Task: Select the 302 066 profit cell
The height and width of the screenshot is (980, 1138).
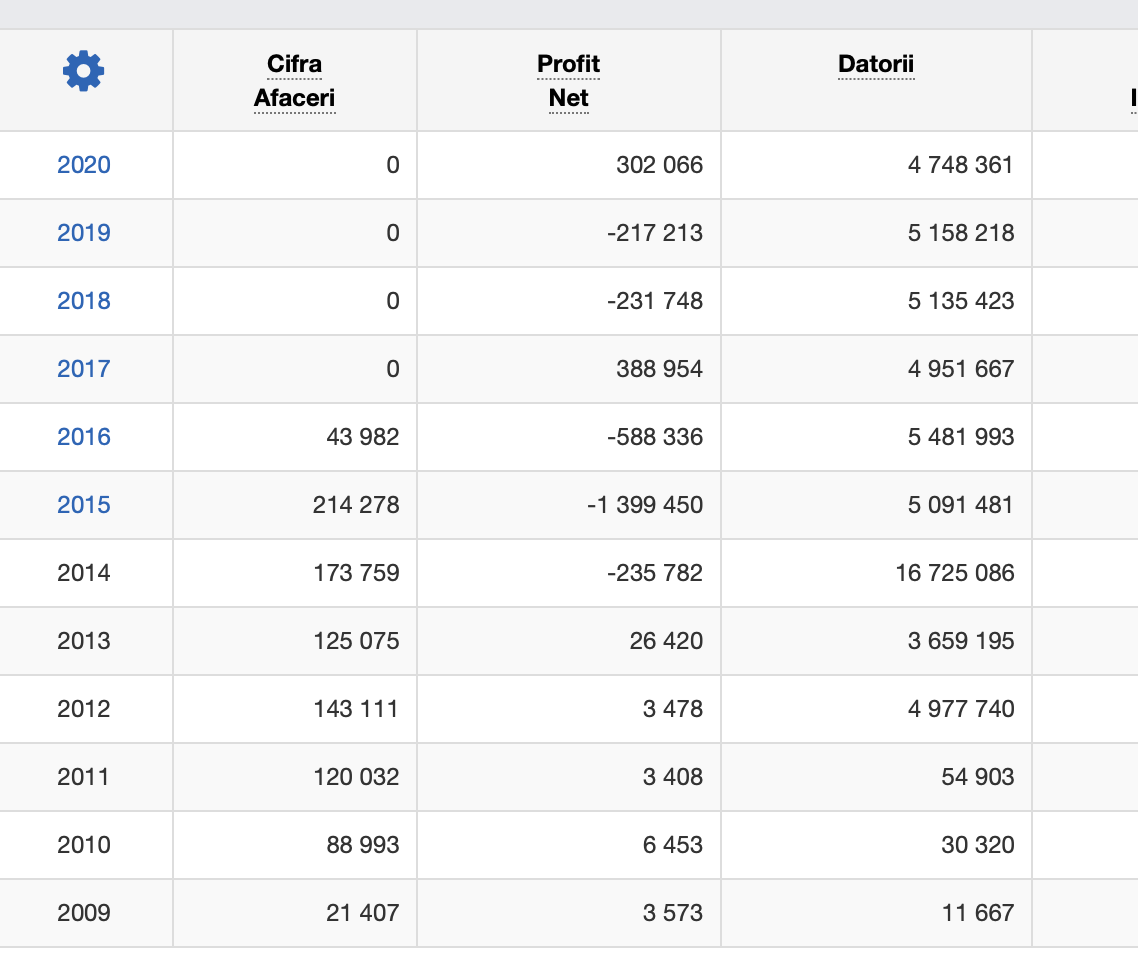Action: pyautogui.click(x=659, y=165)
